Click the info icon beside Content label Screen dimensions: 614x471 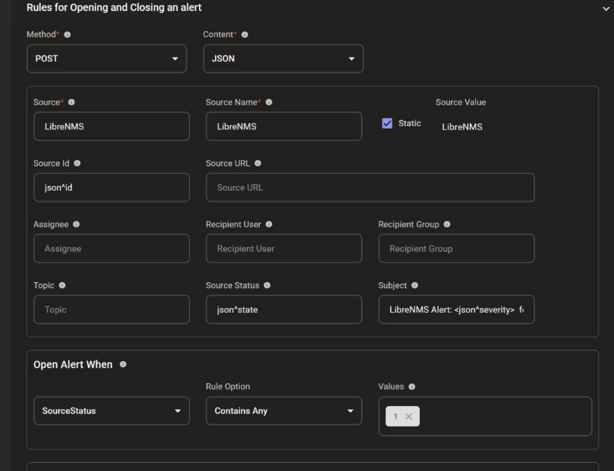point(245,35)
